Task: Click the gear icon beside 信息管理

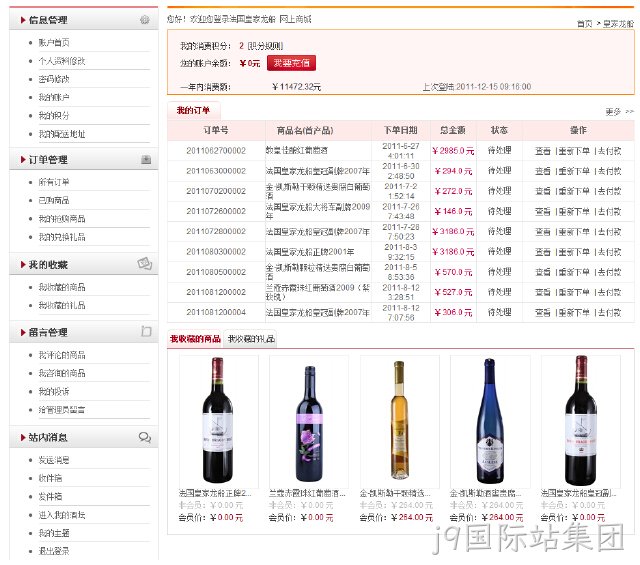Action: click(144, 20)
